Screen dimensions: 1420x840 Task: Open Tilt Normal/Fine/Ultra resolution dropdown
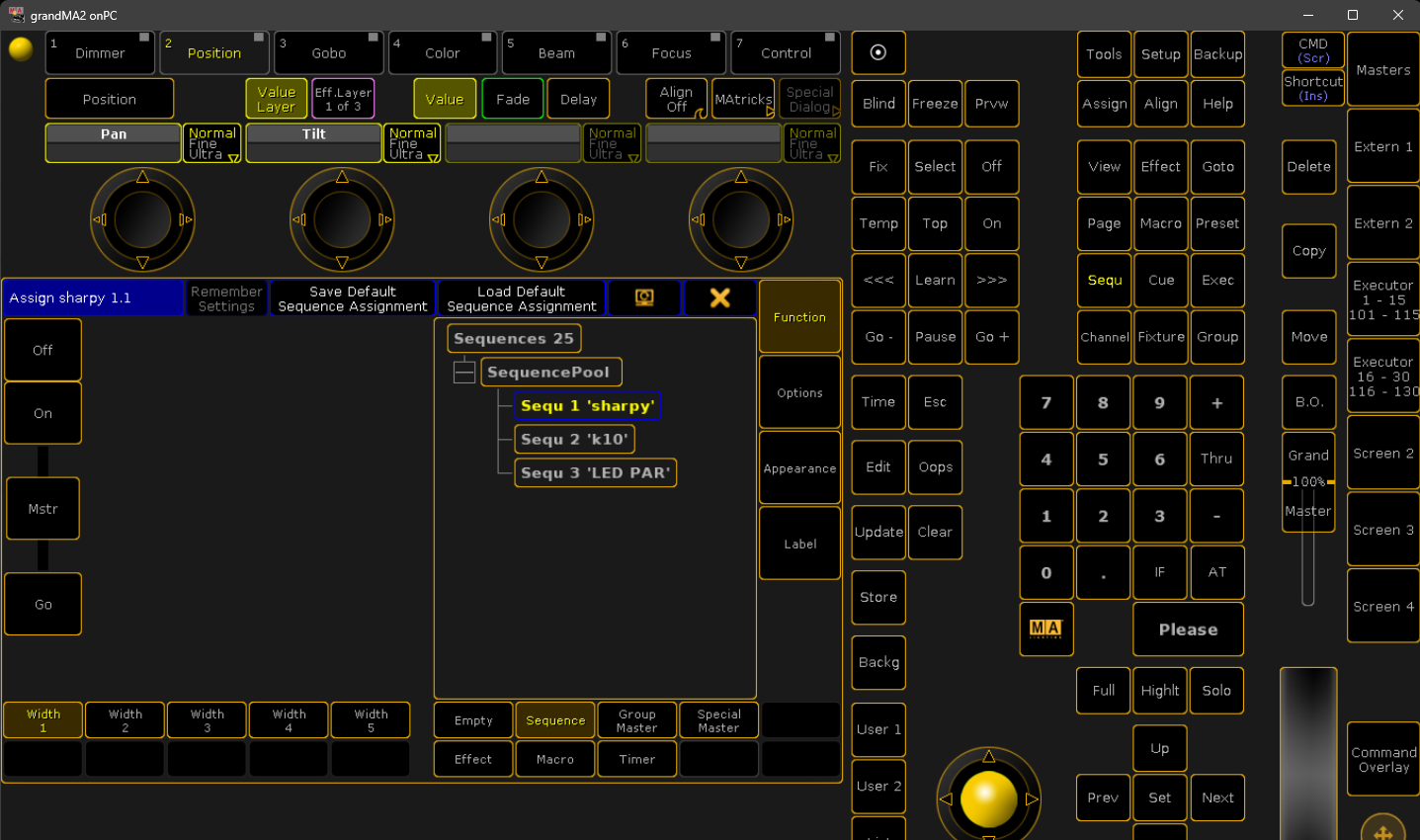[412, 143]
